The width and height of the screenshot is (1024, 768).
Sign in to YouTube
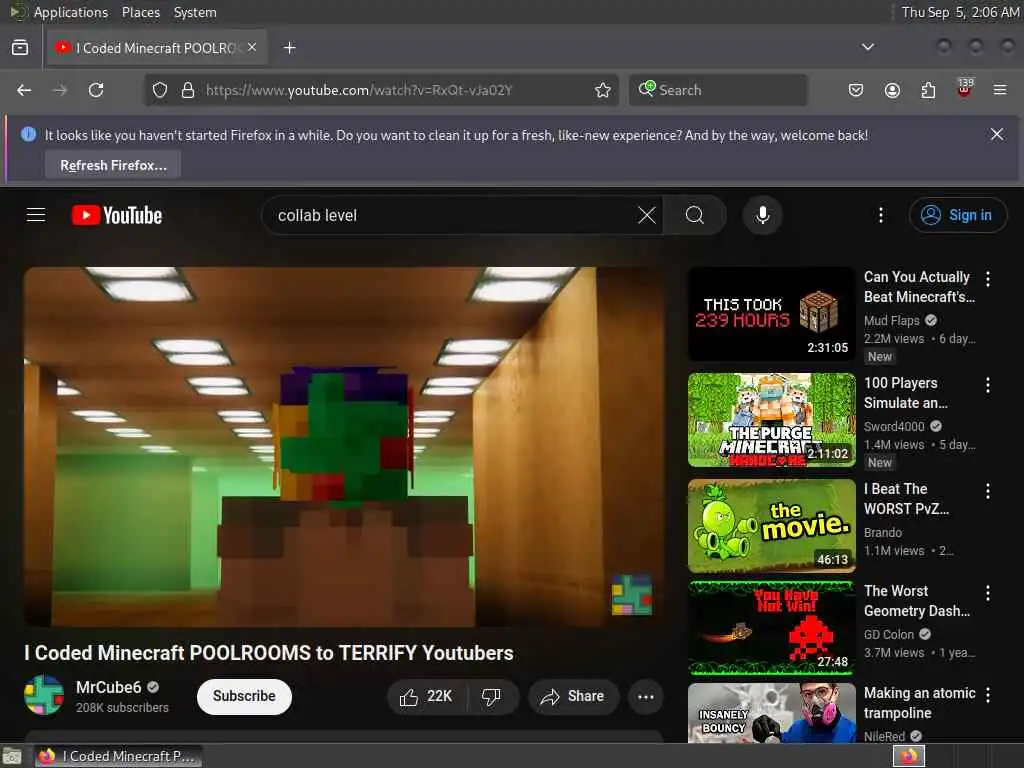click(x=957, y=215)
